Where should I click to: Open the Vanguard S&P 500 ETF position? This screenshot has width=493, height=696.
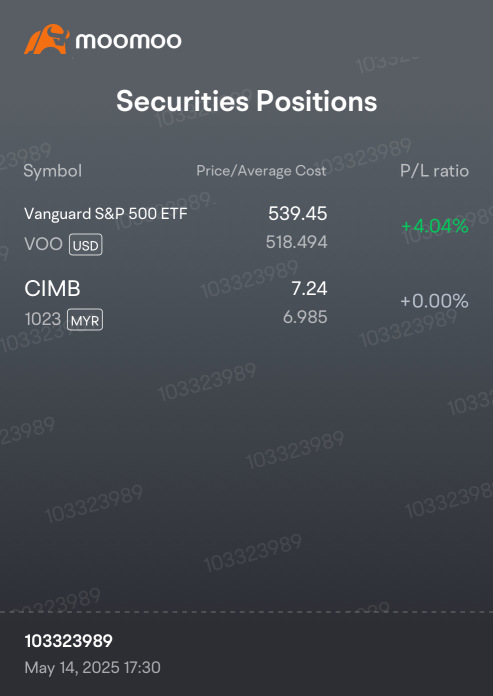pos(246,228)
